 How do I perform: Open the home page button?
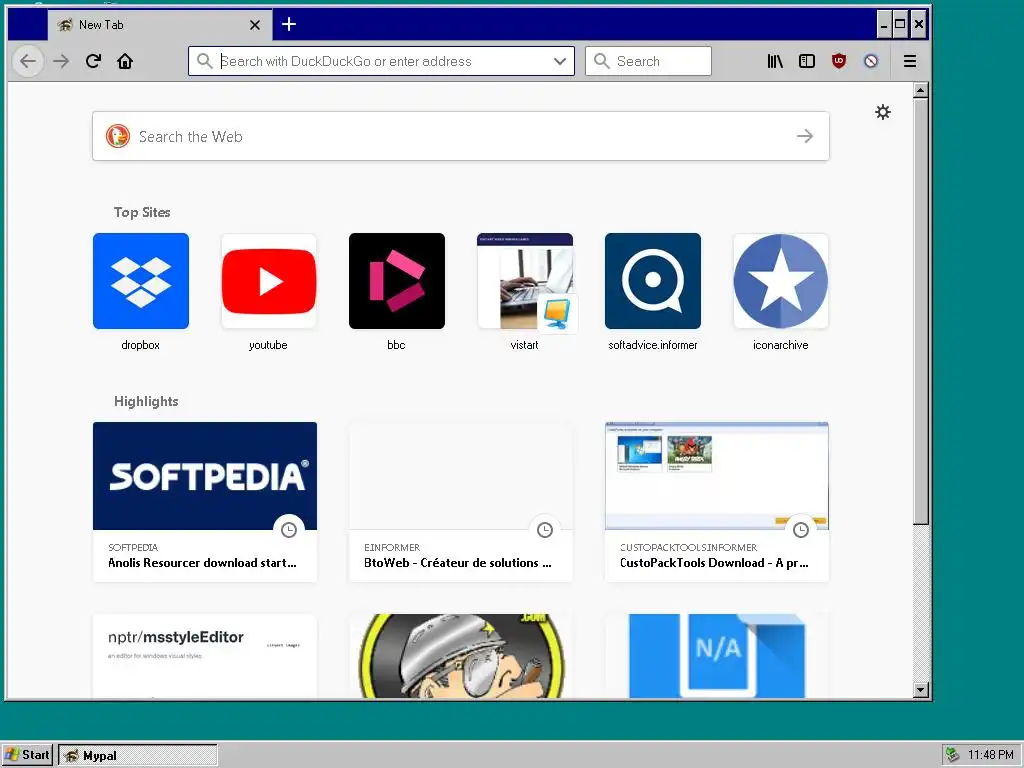click(x=125, y=61)
